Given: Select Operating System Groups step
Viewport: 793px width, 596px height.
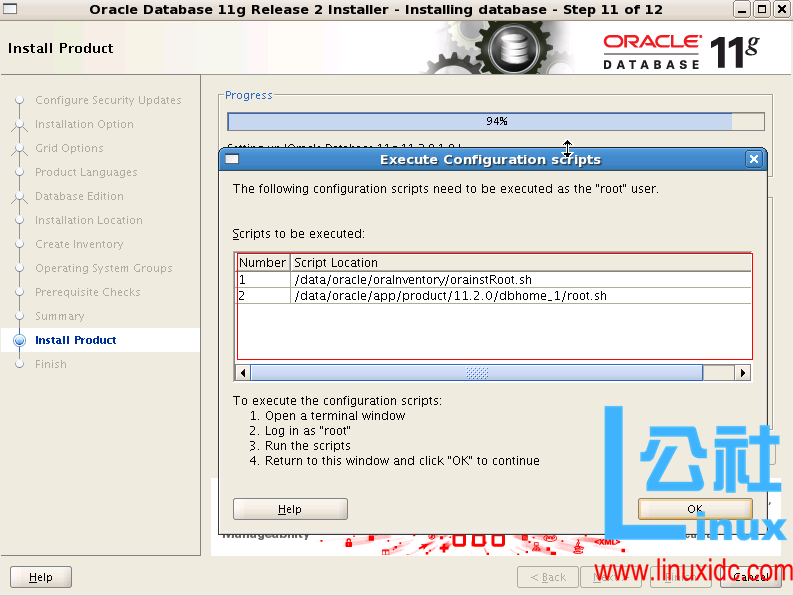Looking at the screenshot, I should 104,268.
